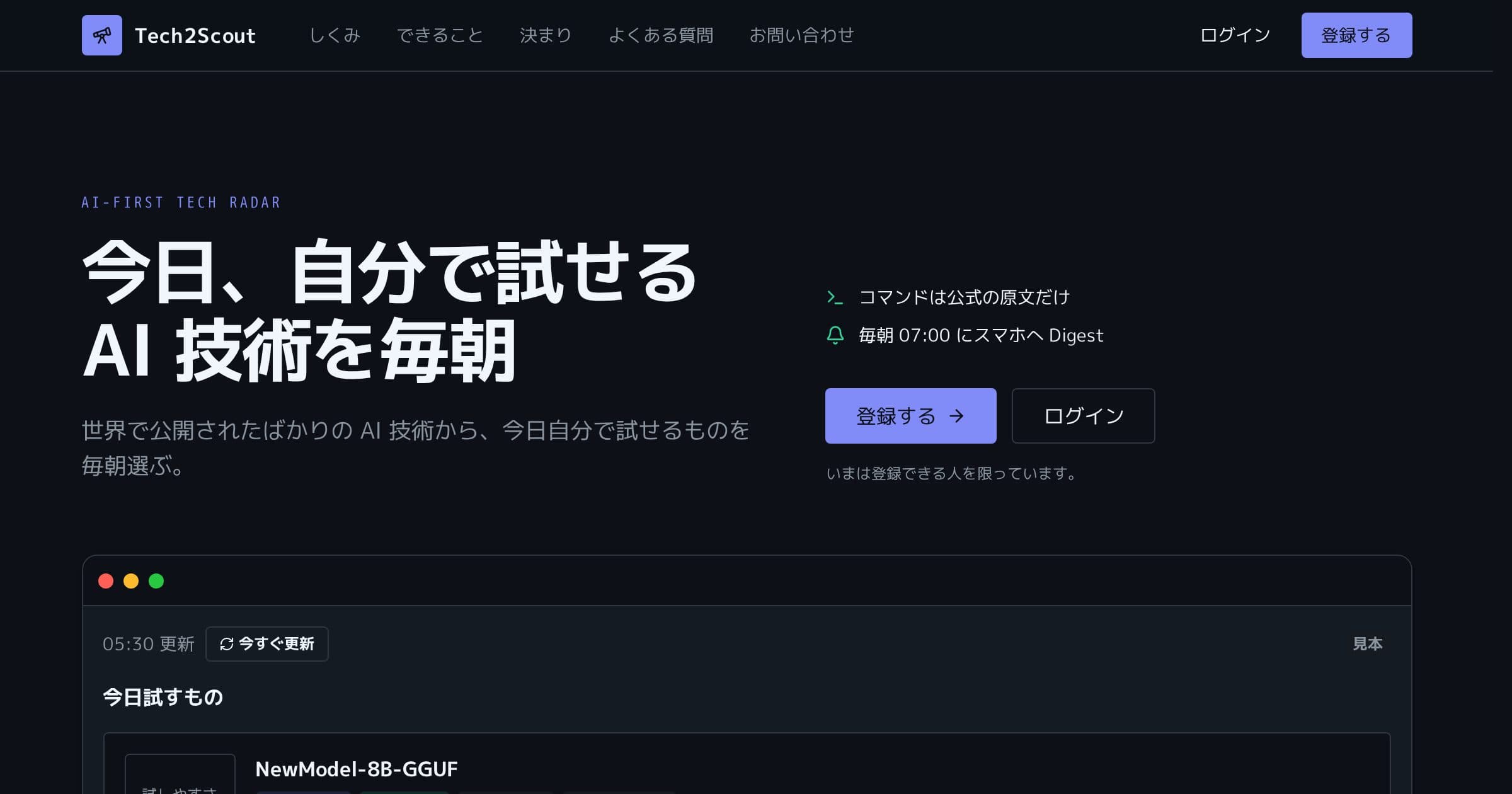The image size is (1512, 794).
Task: Click the arrow icon inside 登録する button
Action: tap(956, 416)
